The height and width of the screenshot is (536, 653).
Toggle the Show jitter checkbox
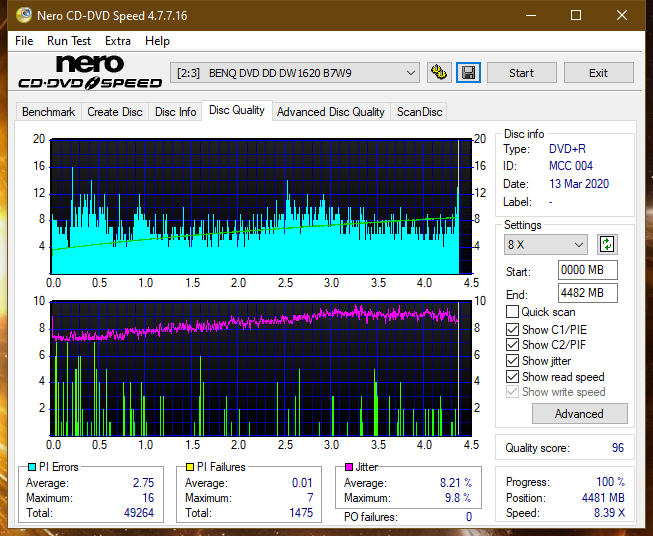pos(512,361)
